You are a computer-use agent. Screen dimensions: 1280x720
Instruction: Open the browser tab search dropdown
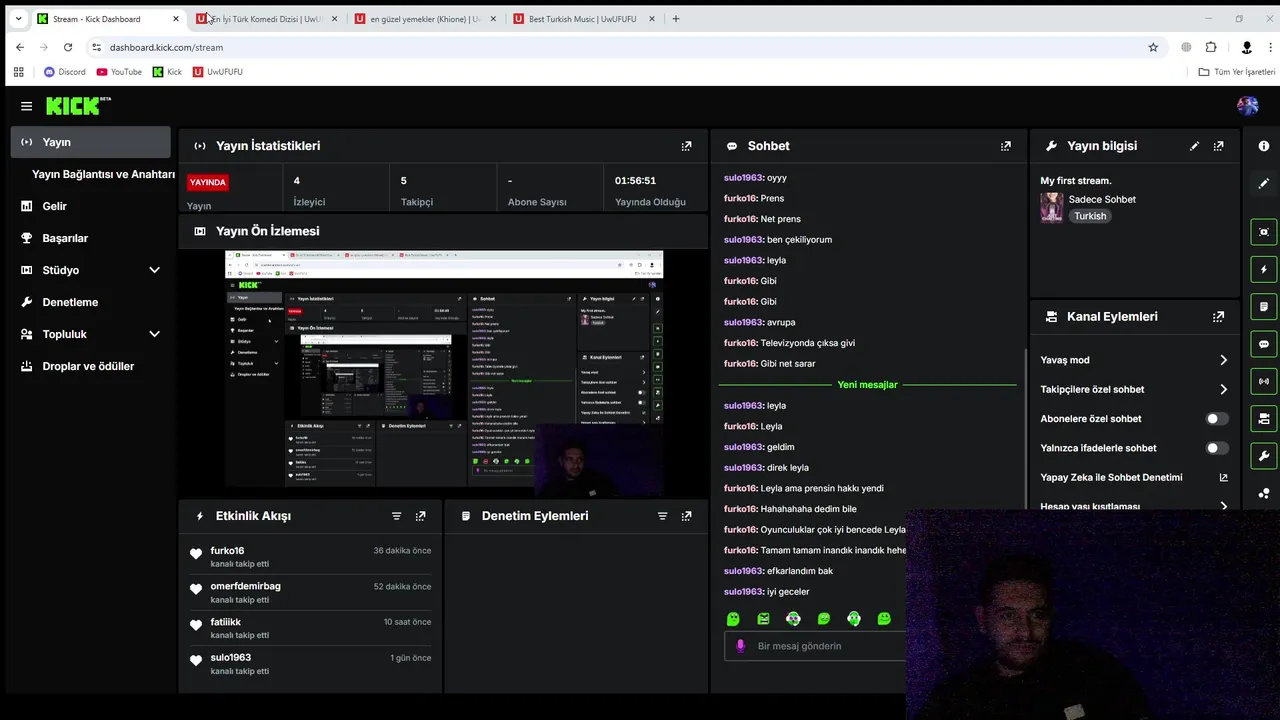[x=18, y=18]
